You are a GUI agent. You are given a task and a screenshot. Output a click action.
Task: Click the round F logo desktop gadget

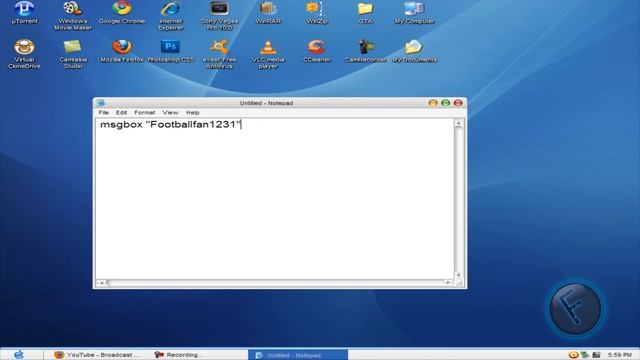(x=575, y=309)
